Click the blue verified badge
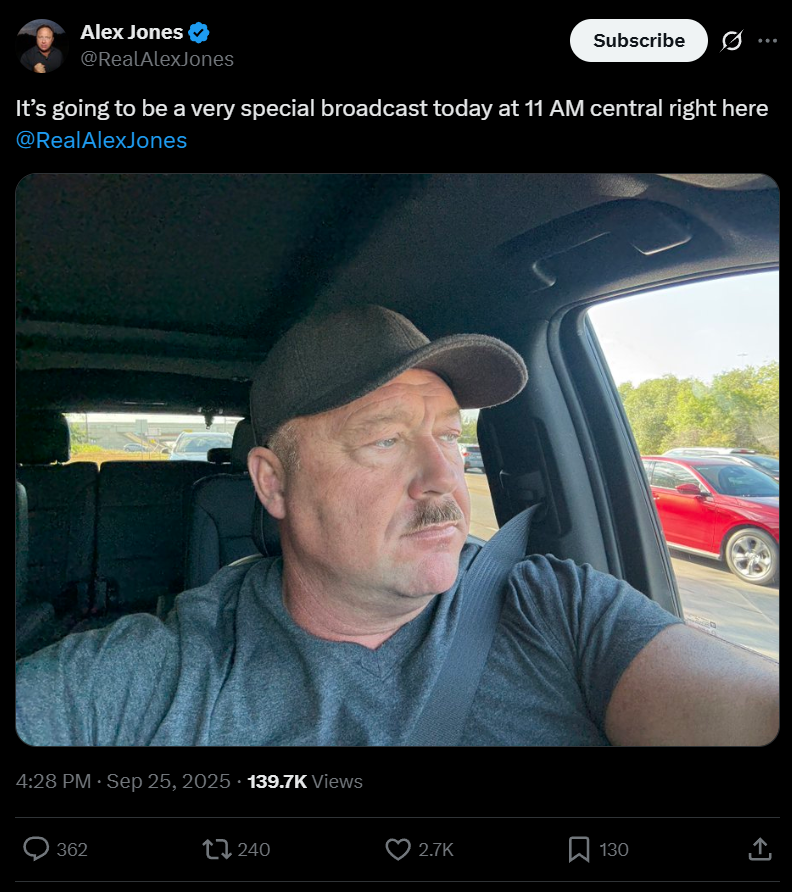Image resolution: width=792 pixels, height=892 pixels. 199,33
